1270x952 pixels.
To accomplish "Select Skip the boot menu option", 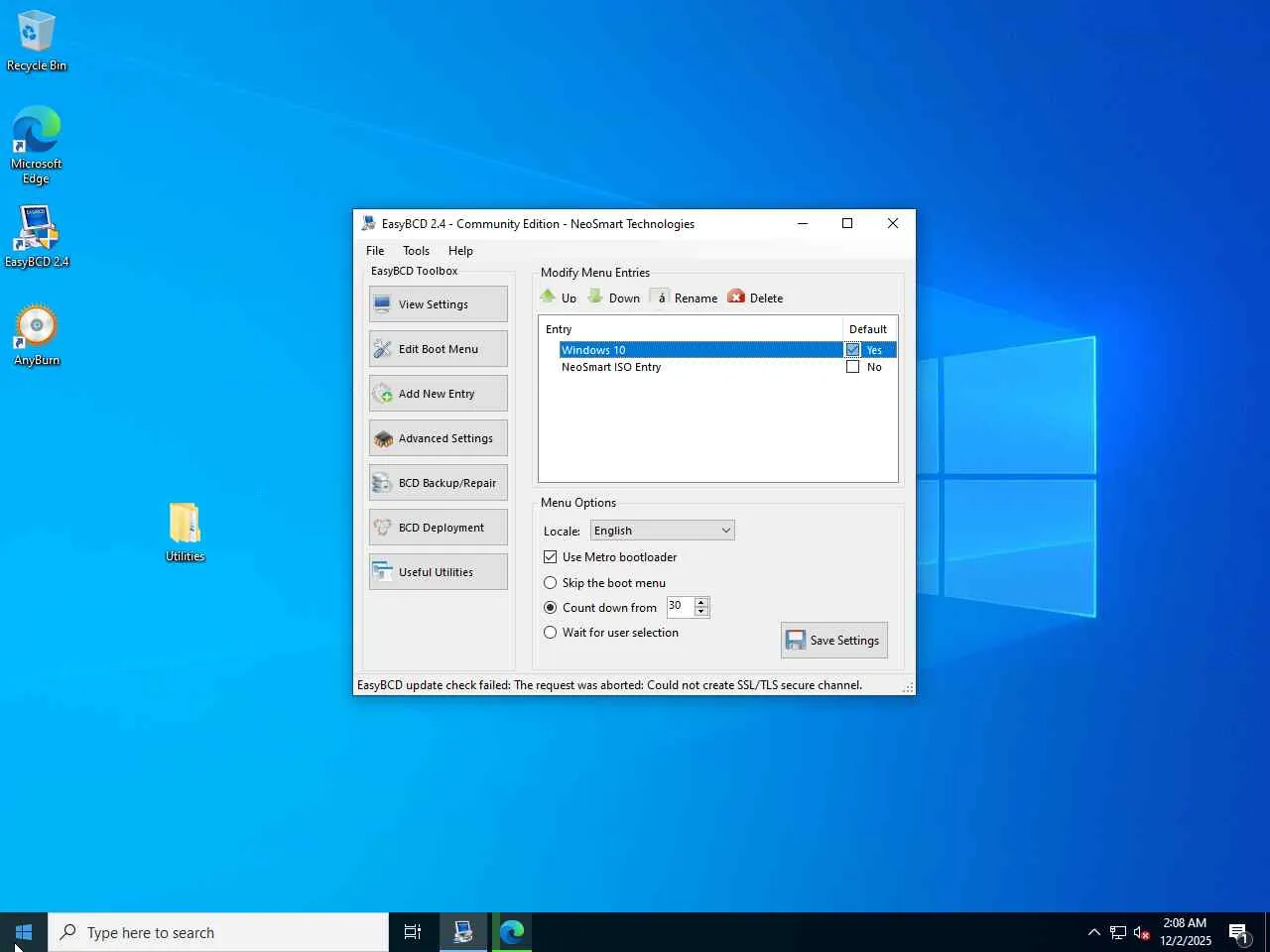I will click(x=551, y=583).
